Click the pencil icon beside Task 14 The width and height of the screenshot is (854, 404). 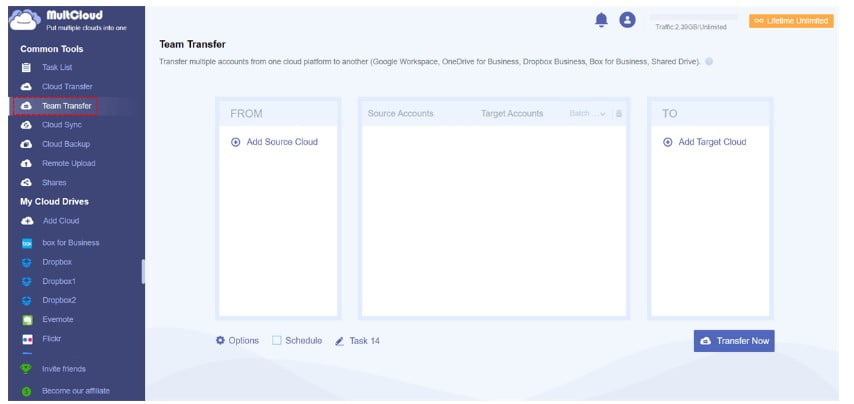[339, 341]
